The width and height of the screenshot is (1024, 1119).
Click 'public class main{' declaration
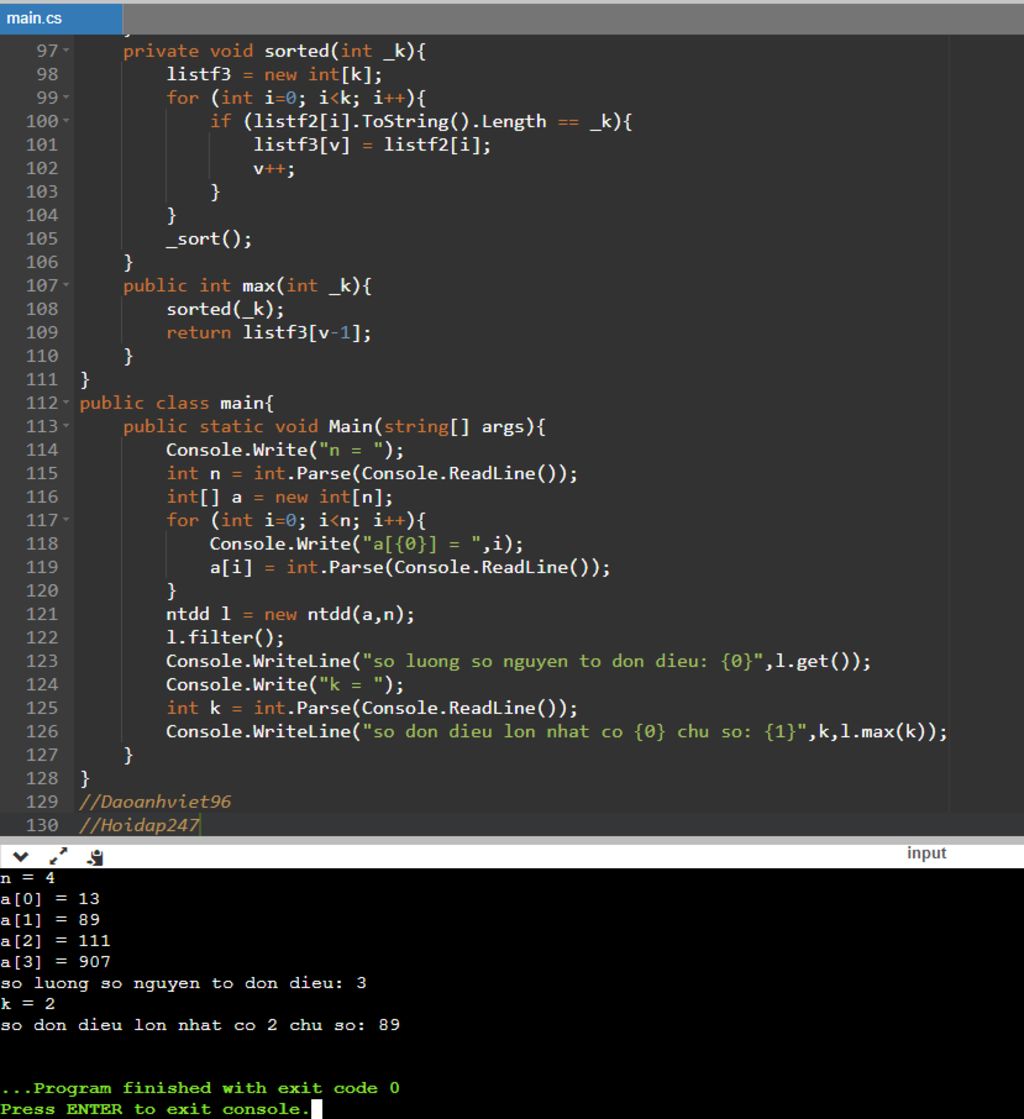coord(176,402)
